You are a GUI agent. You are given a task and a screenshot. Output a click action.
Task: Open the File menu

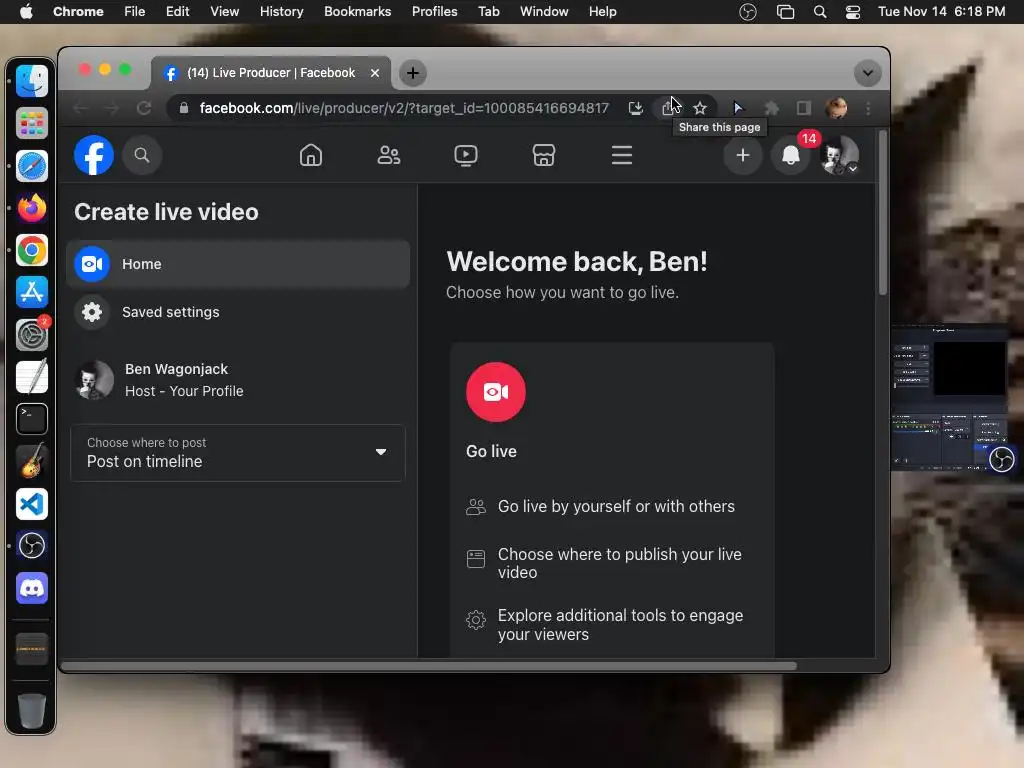point(135,12)
